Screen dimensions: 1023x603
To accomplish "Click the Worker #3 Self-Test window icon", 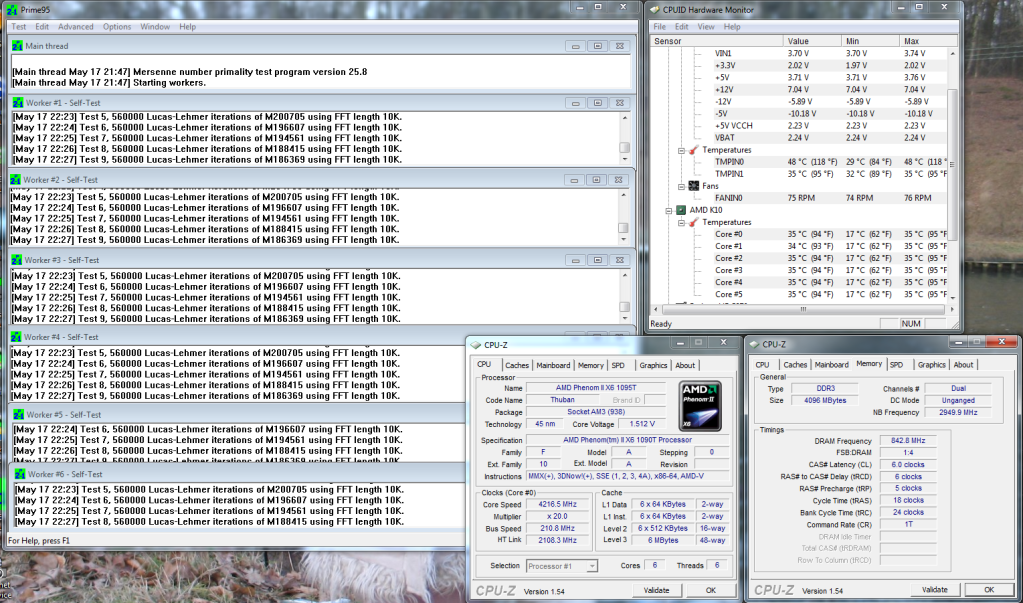I will 16,260.
